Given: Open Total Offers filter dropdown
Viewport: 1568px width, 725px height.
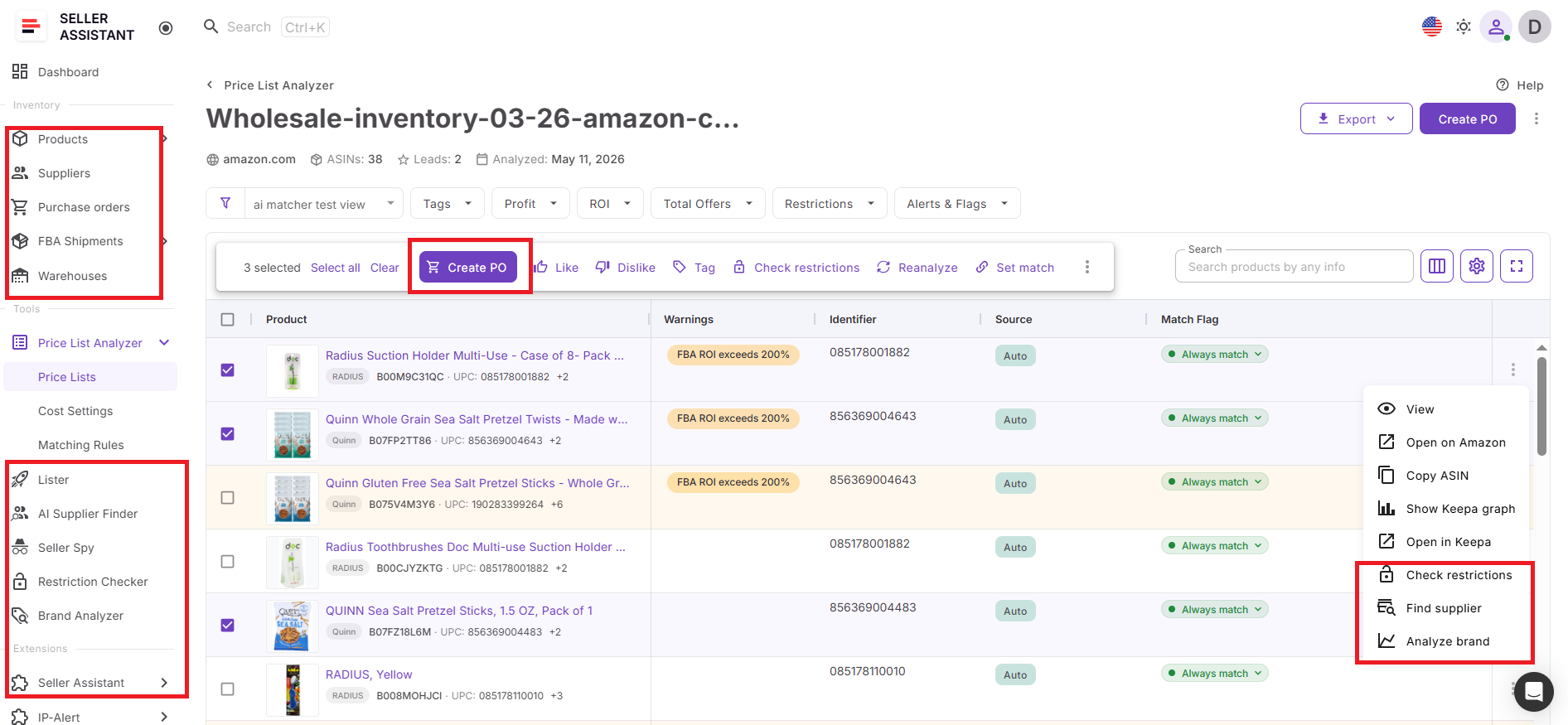Looking at the screenshot, I should (708, 204).
